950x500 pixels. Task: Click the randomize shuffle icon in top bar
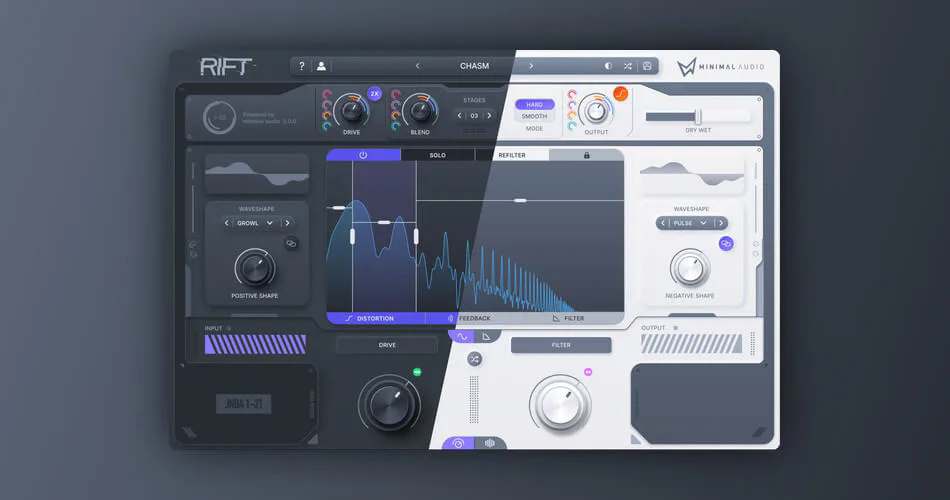(628, 66)
